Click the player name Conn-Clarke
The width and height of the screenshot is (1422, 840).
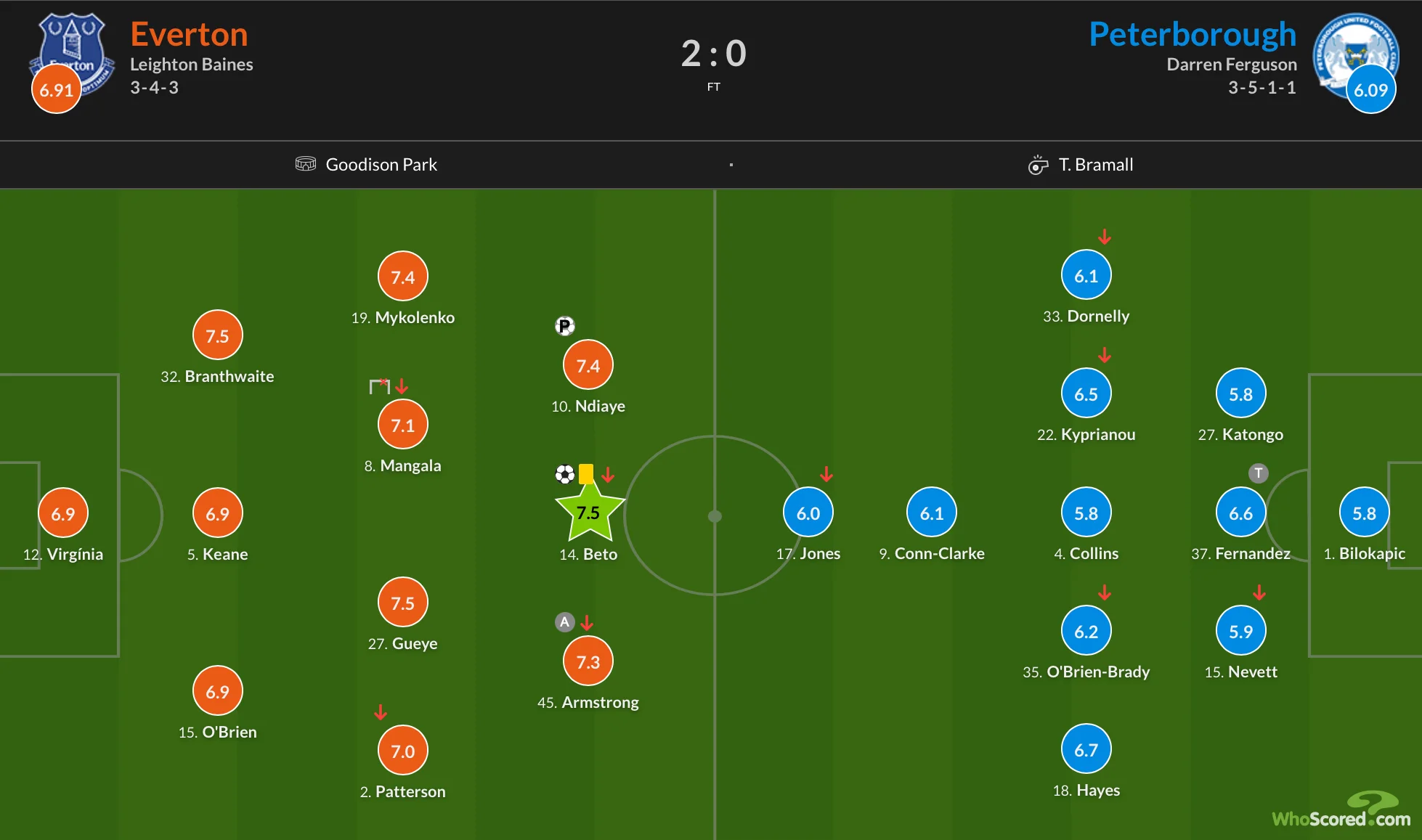coord(939,553)
